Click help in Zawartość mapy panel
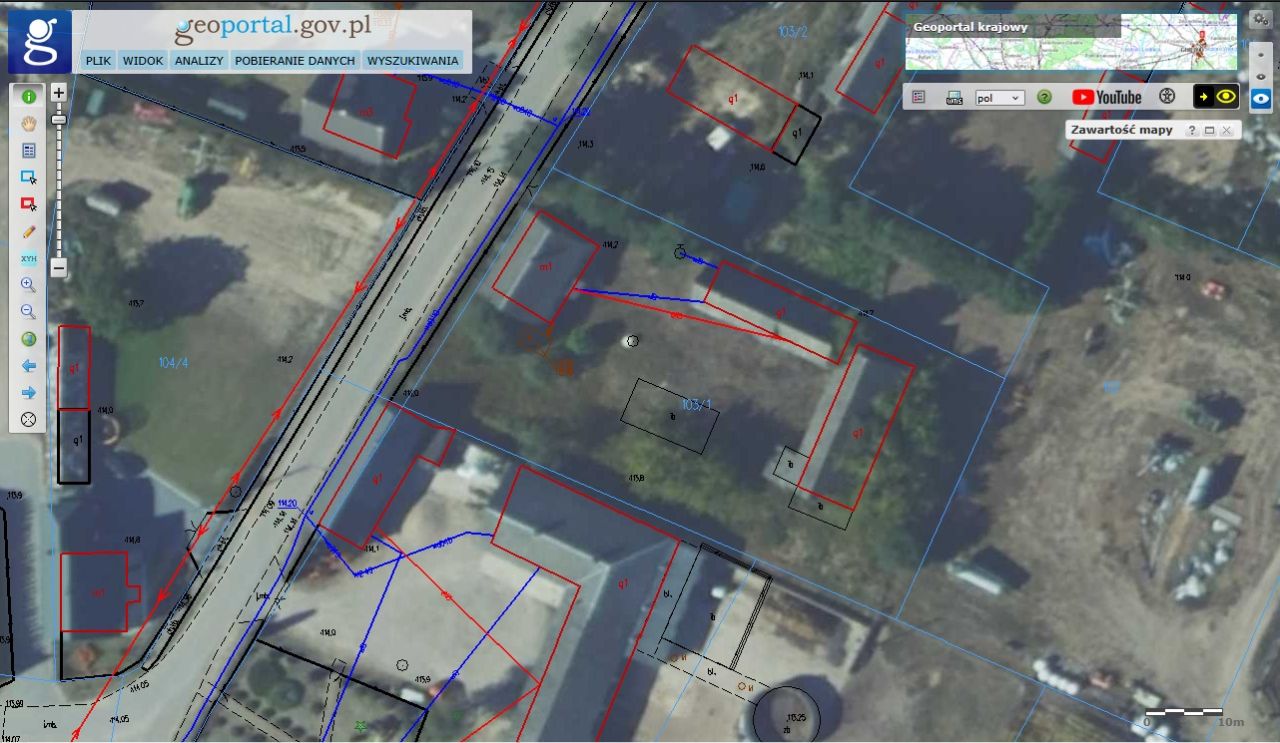This screenshot has width=1280, height=743. coord(1192,131)
